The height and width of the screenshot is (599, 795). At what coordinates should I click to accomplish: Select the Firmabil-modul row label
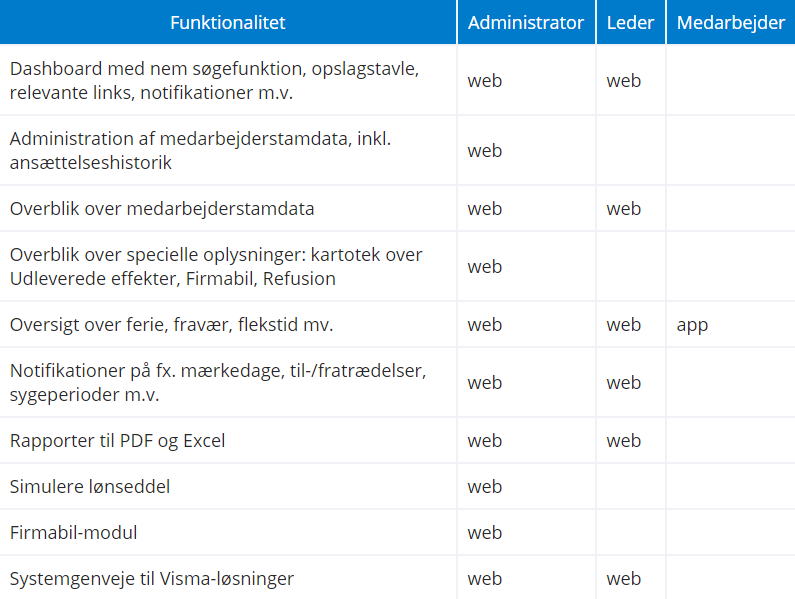pos(74,533)
